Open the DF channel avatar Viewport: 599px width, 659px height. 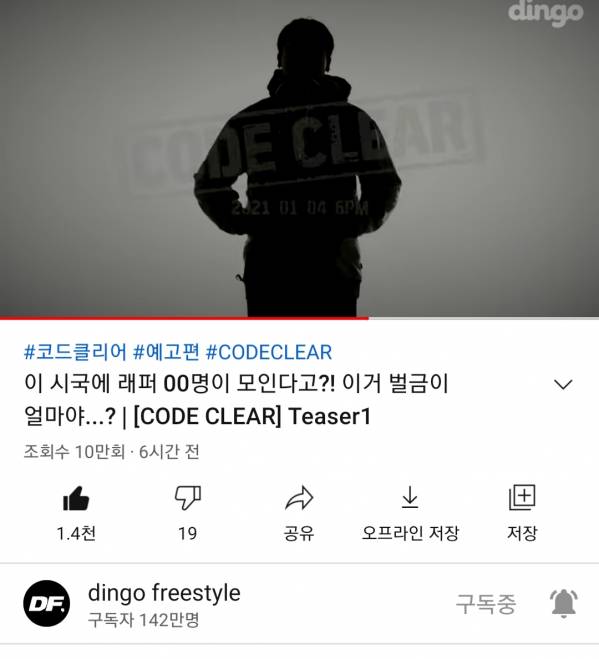click(47, 604)
